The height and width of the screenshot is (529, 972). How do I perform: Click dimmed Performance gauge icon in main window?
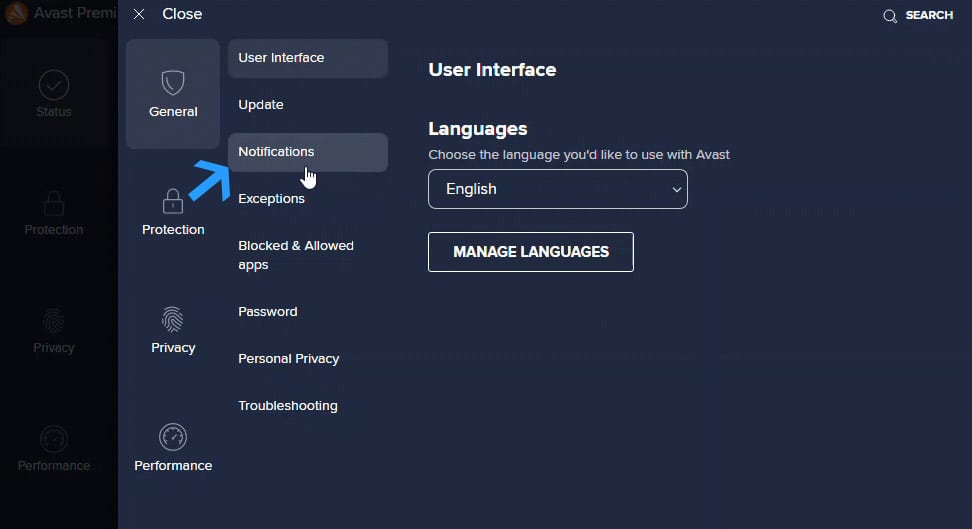click(54, 439)
